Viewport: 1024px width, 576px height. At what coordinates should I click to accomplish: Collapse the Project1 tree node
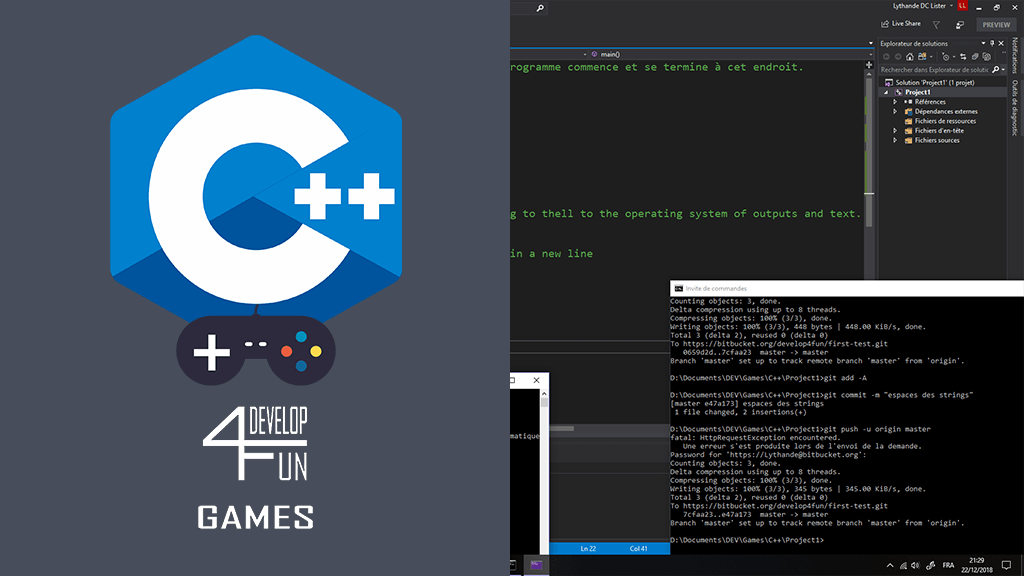click(886, 93)
